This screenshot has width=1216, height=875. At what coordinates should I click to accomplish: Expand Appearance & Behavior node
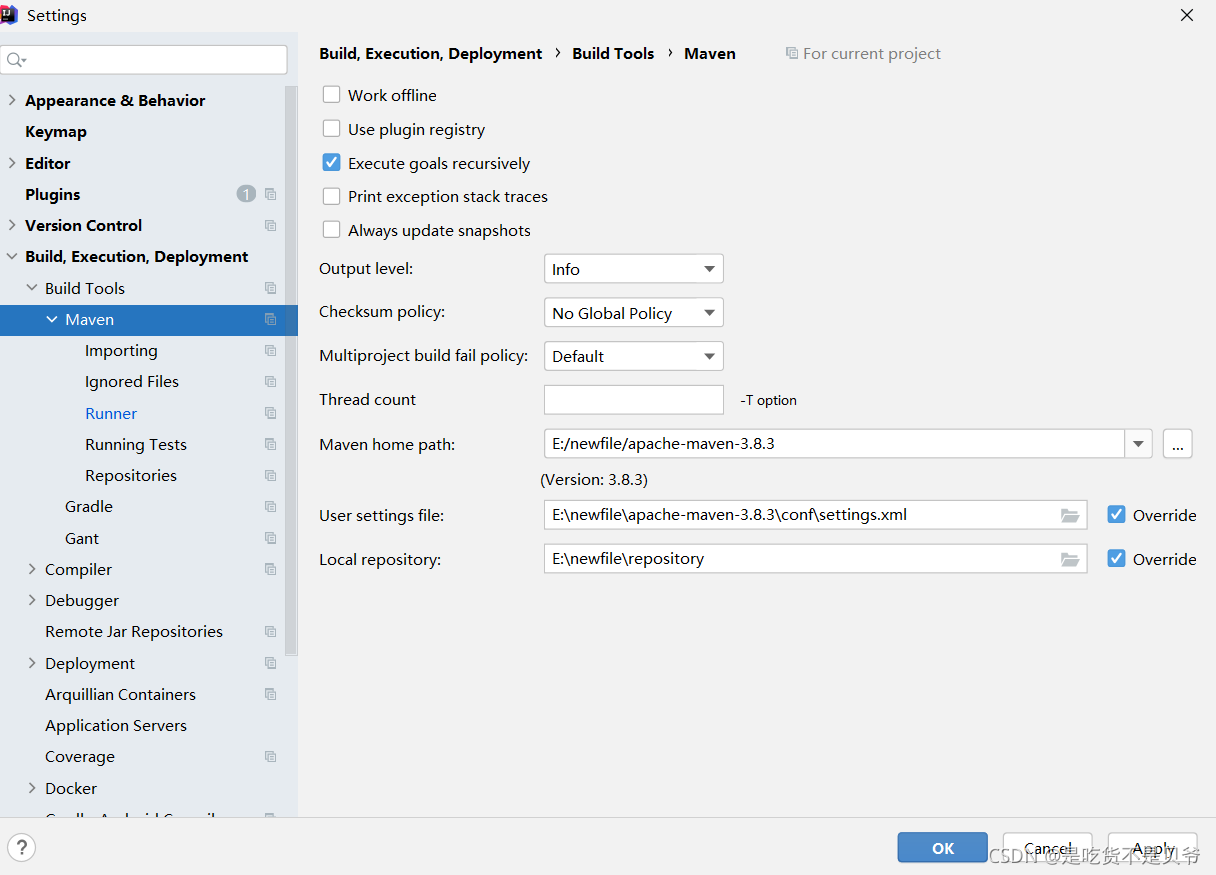pos(12,100)
